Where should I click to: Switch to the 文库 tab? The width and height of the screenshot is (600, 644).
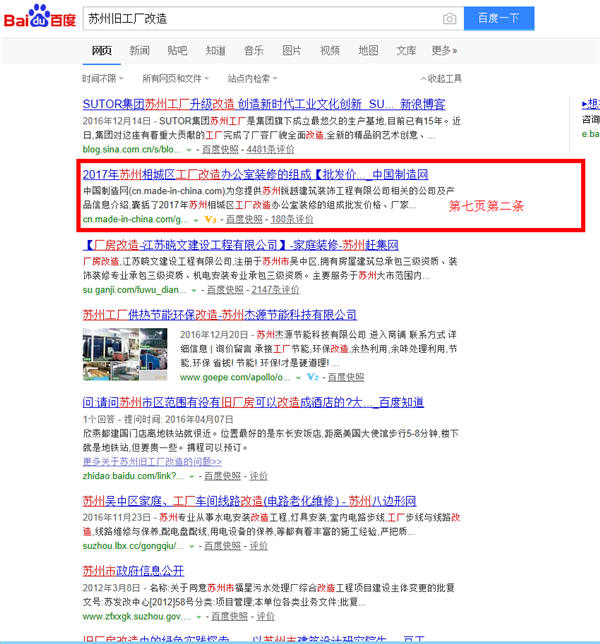pos(406,51)
